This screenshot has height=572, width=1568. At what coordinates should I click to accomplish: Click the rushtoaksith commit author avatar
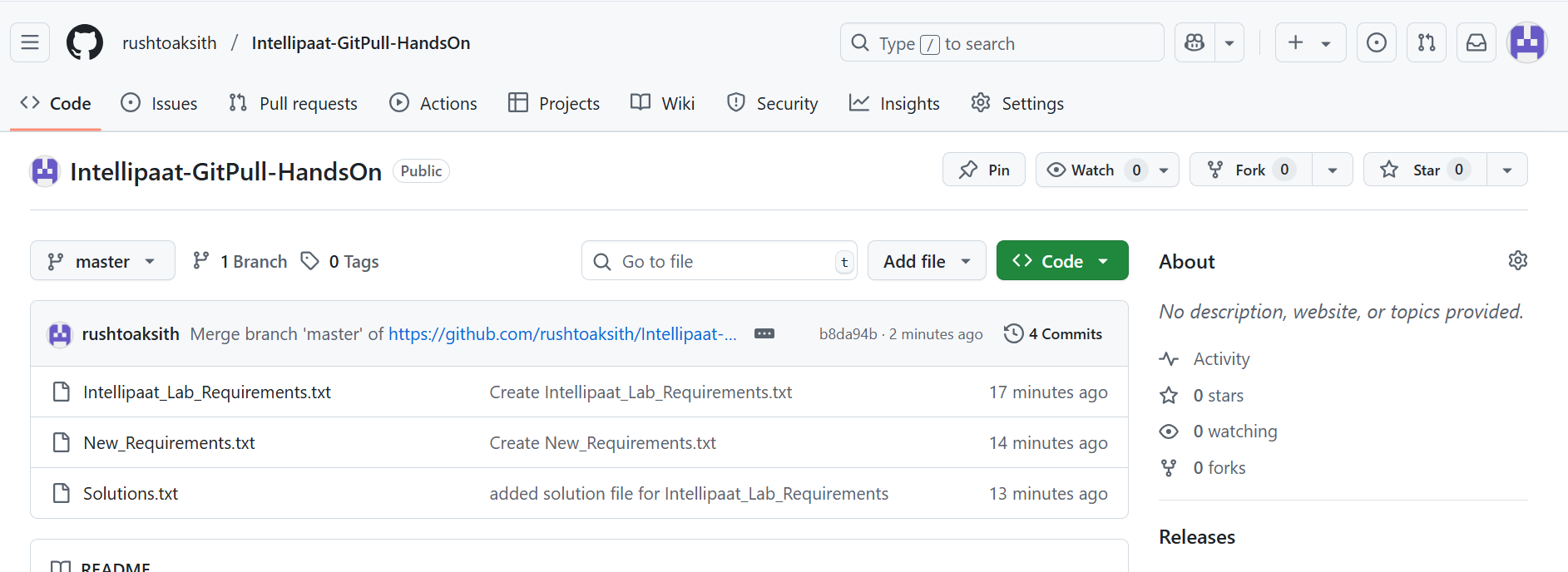(60, 333)
